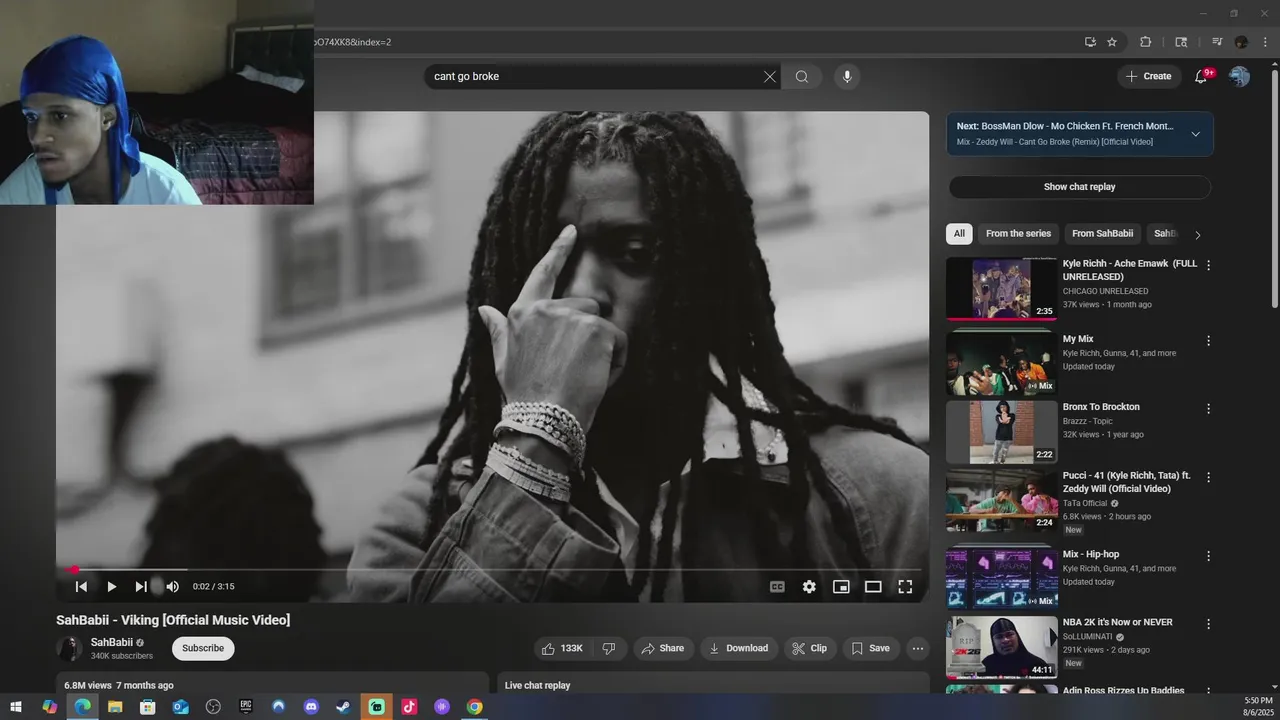Bookmark this page with star icon
This screenshot has height=720, width=1280.
click(x=1112, y=42)
